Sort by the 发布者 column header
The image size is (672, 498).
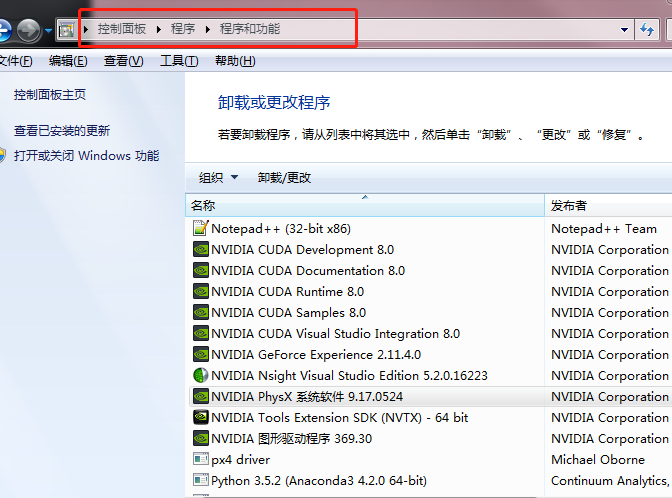coord(609,205)
